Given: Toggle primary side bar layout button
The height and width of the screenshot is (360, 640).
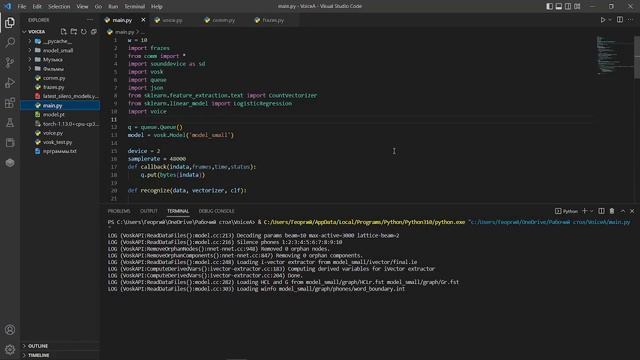Looking at the screenshot, I should point(549,6).
